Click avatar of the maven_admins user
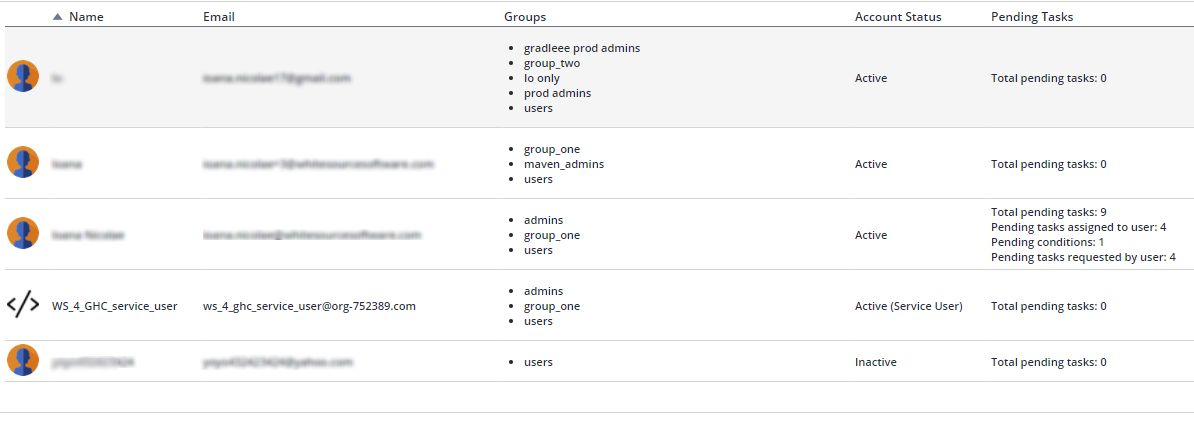 [x=23, y=163]
